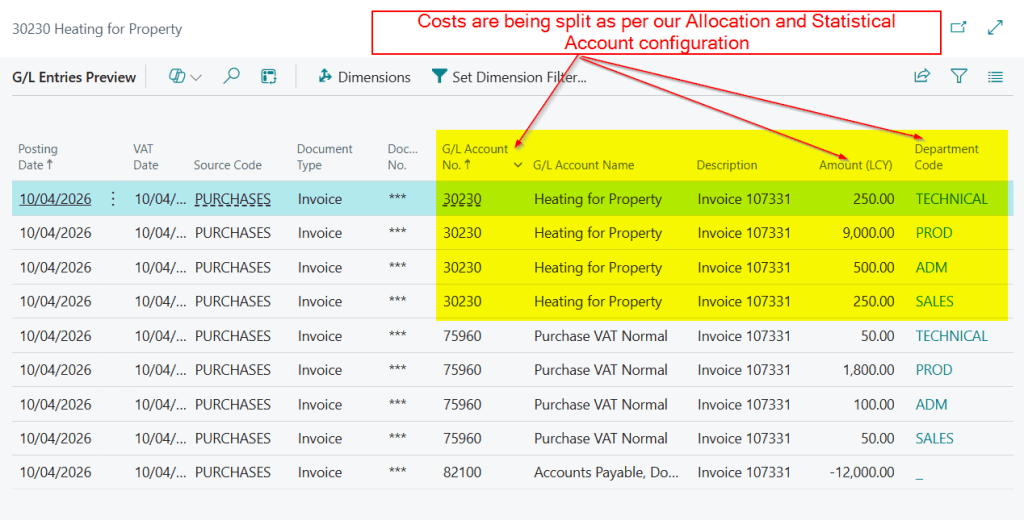Click the PROD department code for 9,000.00 row

pos(934,233)
